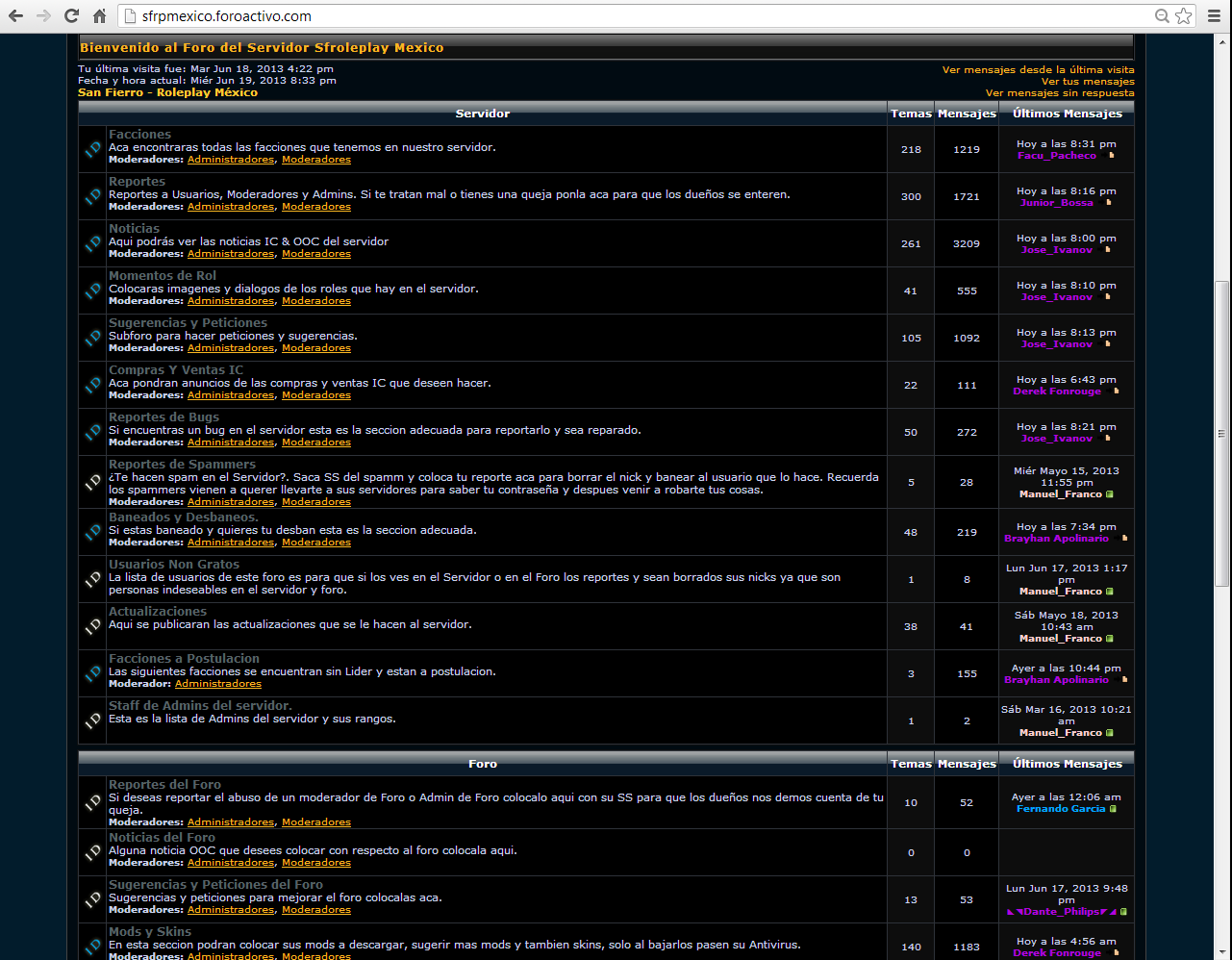
Task: Bookmark this page with the star icon
Action: tap(1184, 16)
